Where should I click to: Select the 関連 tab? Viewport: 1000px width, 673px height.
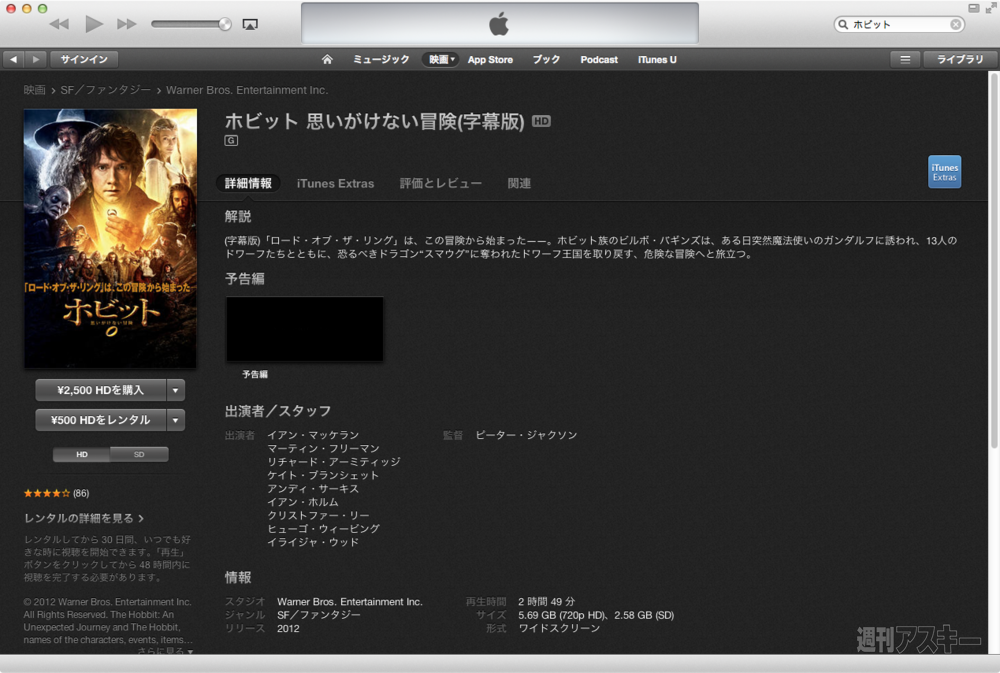click(519, 183)
